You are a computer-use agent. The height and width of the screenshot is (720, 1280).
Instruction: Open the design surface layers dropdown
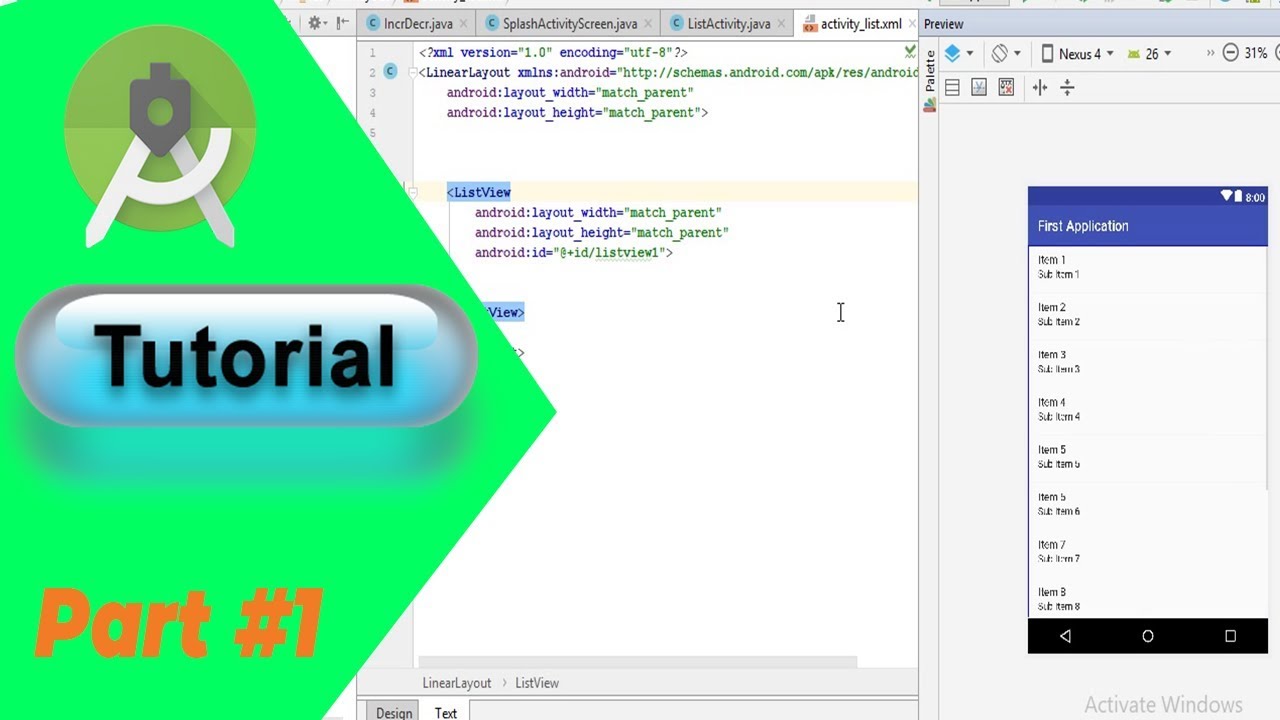pyautogui.click(x=959, y=54)
